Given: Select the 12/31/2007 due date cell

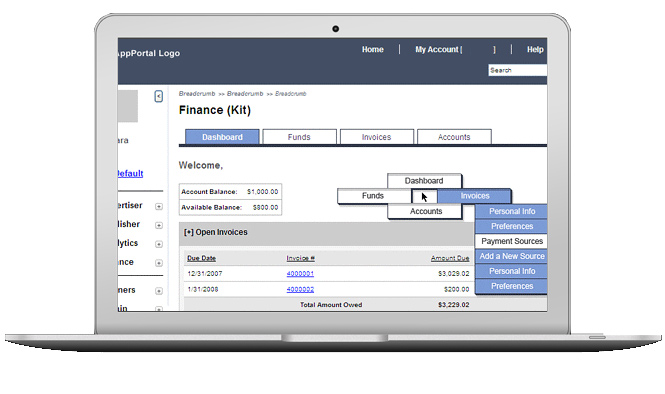Looking at the screenshot, I should pyautogui.click(x=205, y=274).
